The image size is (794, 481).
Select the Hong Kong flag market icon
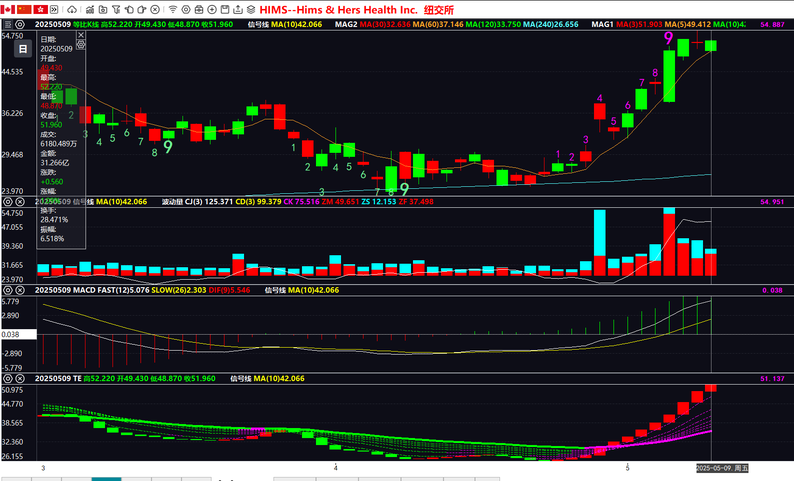[x=41, y=9]
